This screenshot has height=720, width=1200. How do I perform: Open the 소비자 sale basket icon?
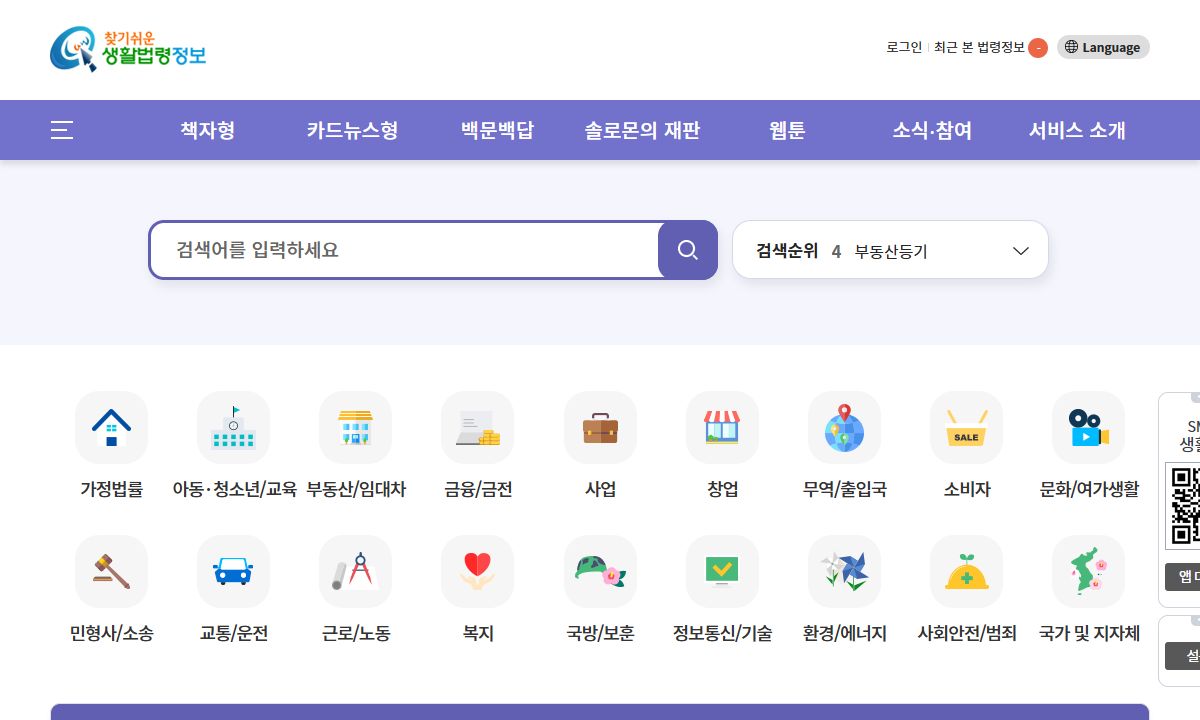point(966,428)
